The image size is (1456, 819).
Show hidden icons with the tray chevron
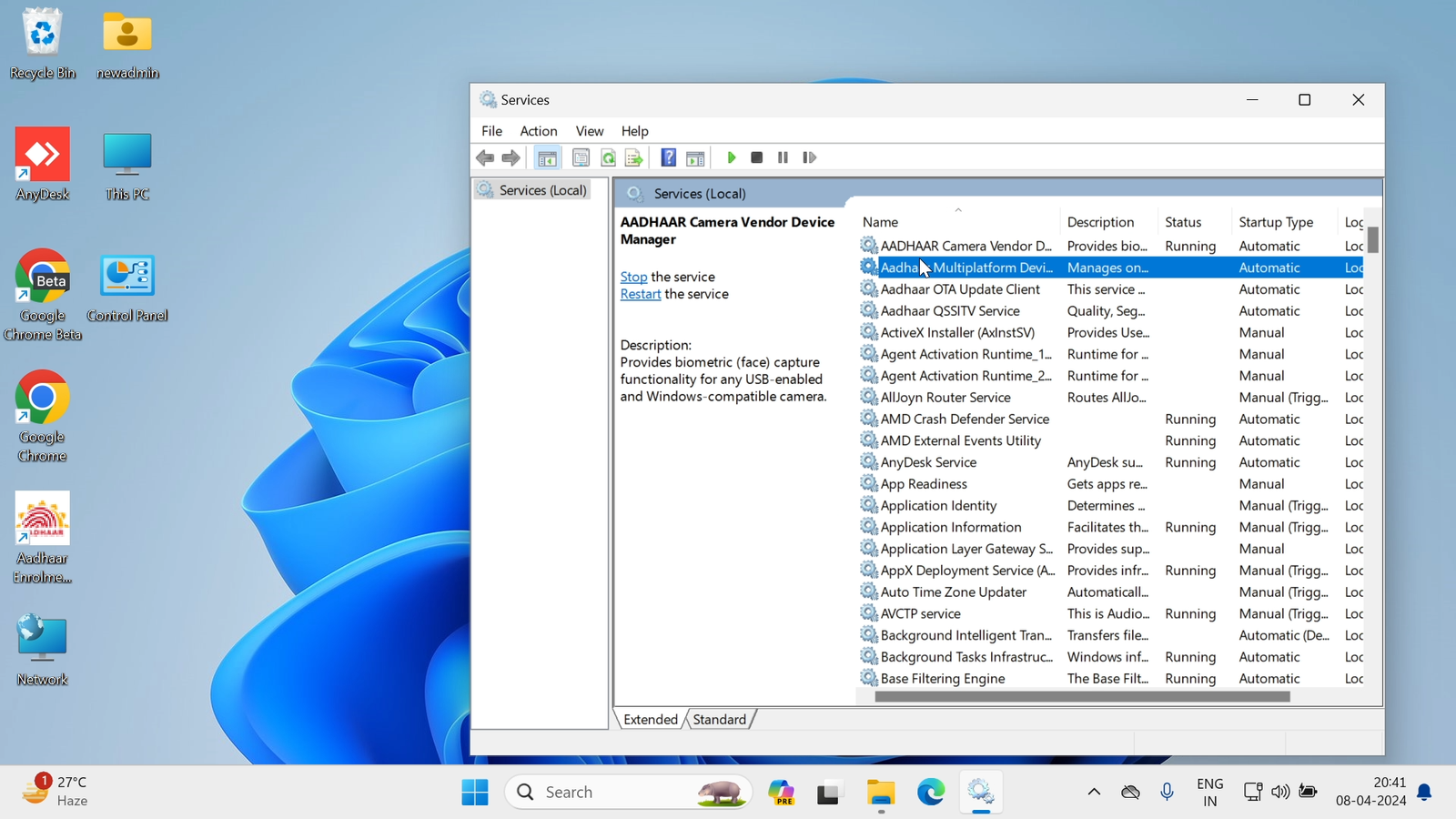[x=1094, y=793]
